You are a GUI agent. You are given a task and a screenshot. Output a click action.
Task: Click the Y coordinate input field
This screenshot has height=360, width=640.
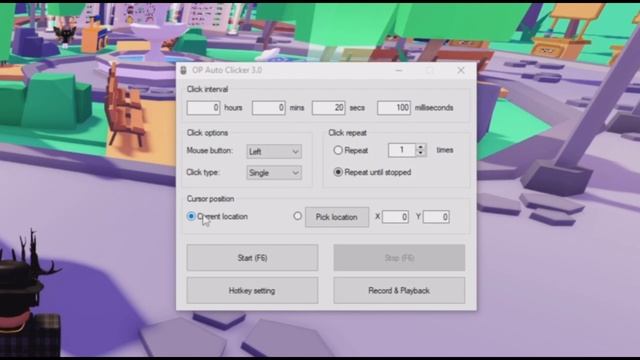click(x=436, y=217)
